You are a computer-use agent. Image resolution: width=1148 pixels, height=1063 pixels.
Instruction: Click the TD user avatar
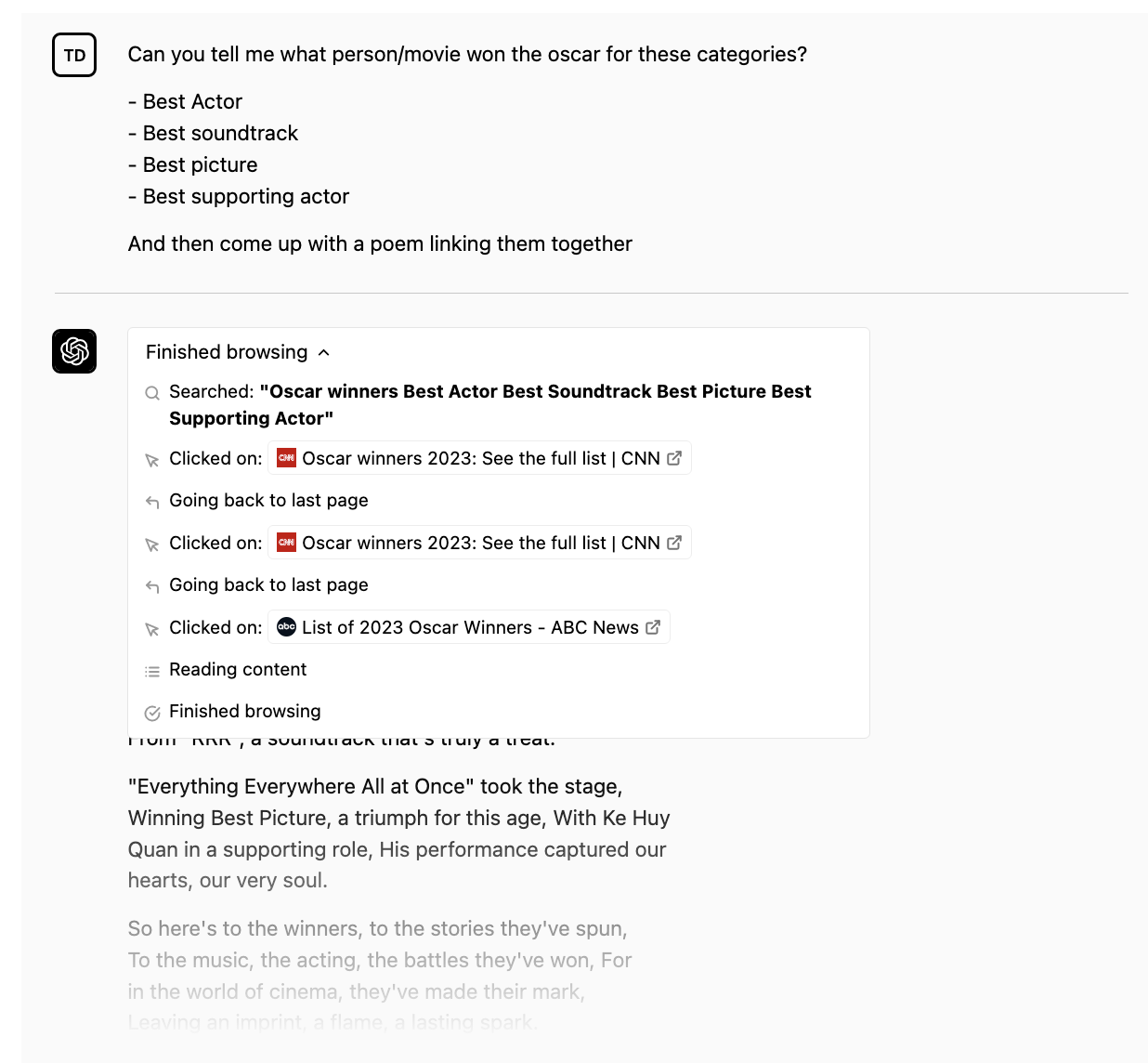pyautogui.click(x=74, y=55)
